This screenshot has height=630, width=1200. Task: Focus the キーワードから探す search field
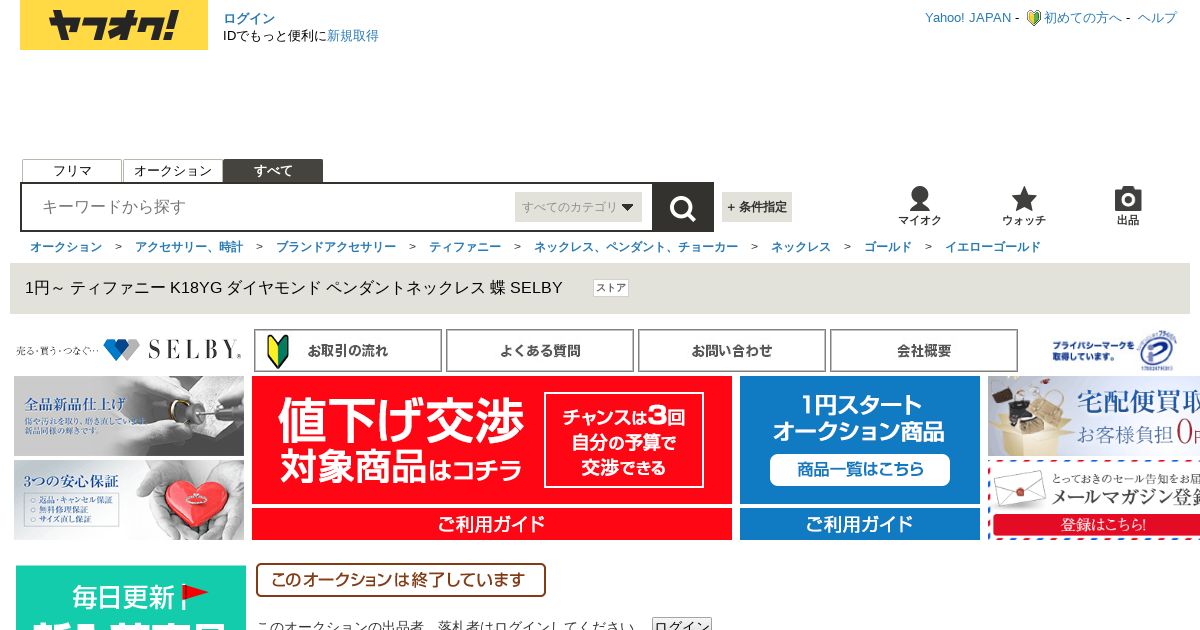pyautogui.click(x=270, y=207)
